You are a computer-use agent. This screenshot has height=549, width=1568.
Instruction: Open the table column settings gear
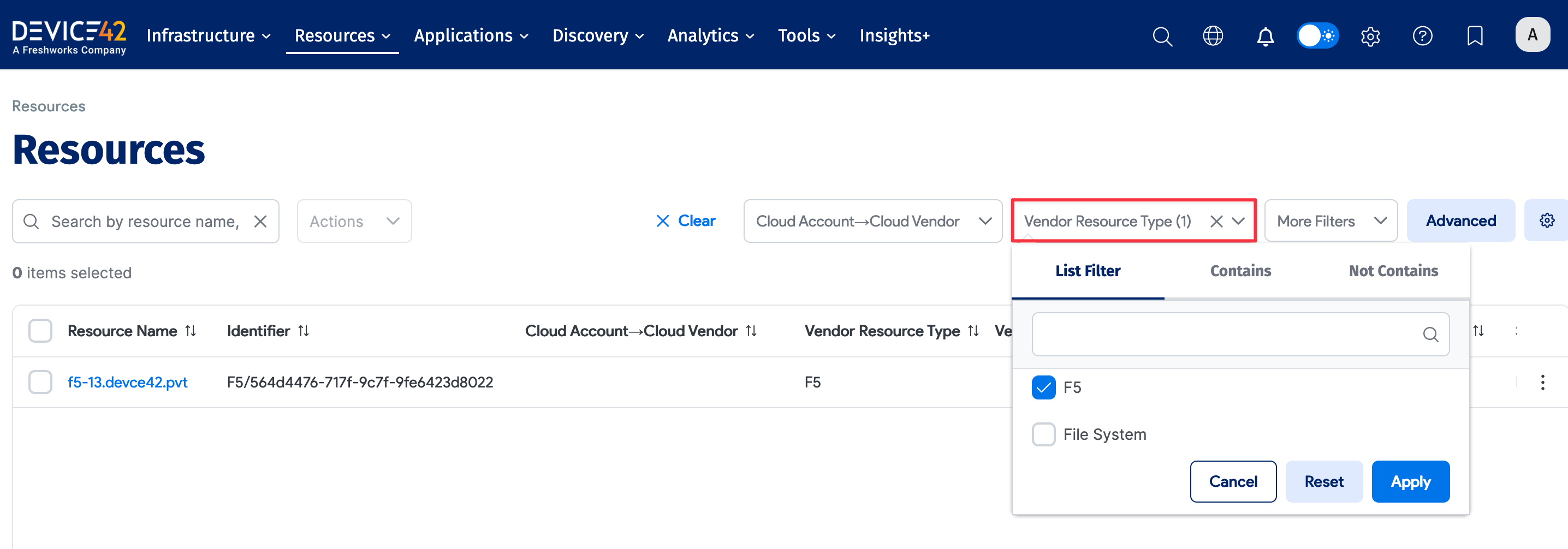point(1546,220)
